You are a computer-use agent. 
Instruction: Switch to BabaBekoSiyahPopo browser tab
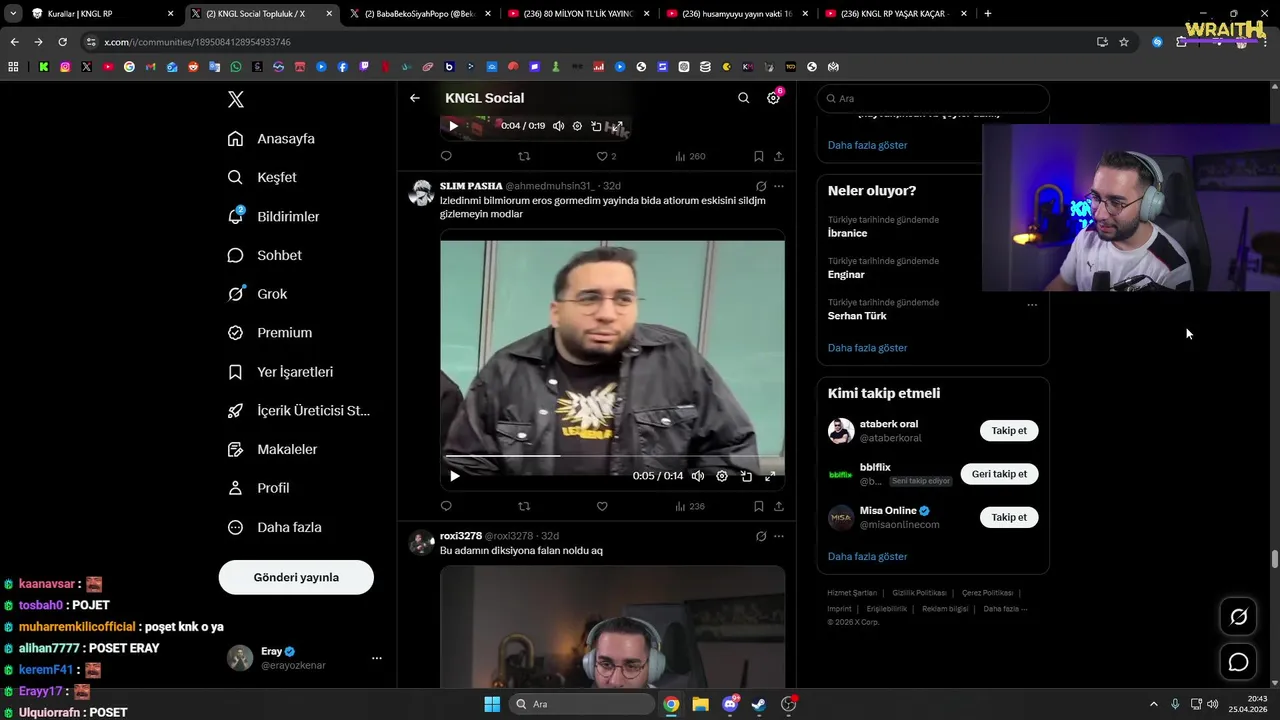[x=420, y=14]
